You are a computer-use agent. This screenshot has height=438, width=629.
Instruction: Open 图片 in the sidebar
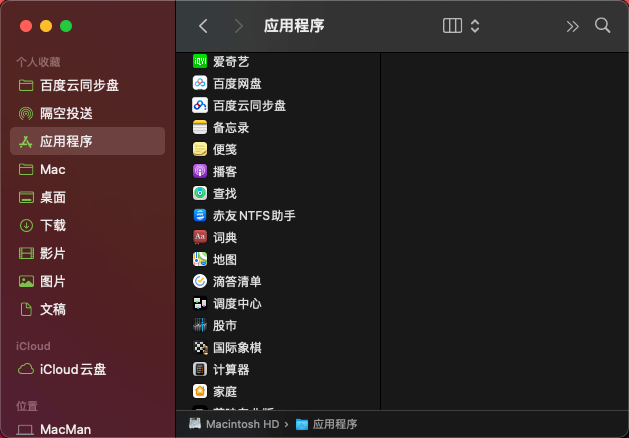(x=87, y=282)
